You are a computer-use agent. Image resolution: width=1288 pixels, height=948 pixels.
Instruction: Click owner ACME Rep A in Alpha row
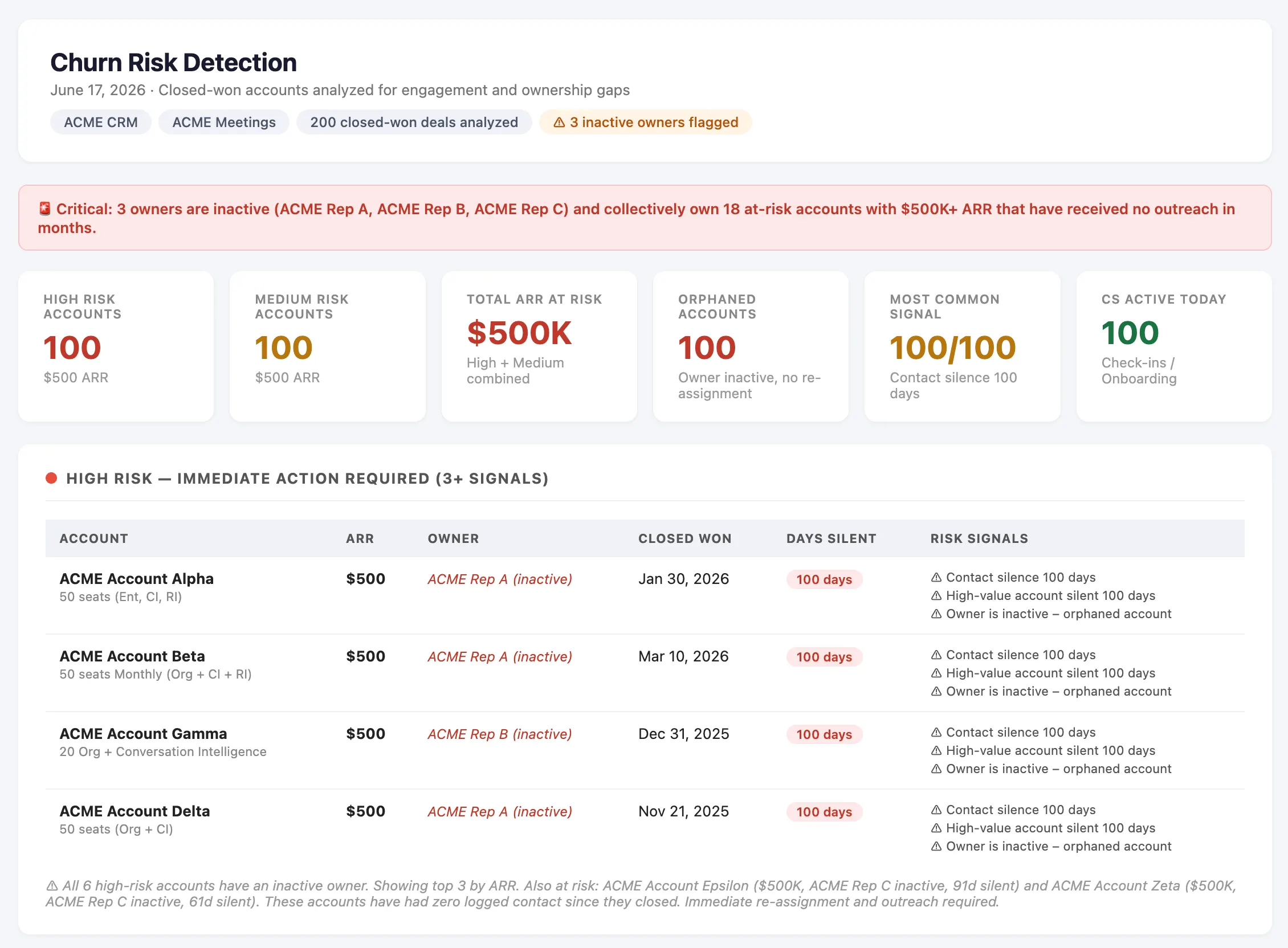coord(499,579)
